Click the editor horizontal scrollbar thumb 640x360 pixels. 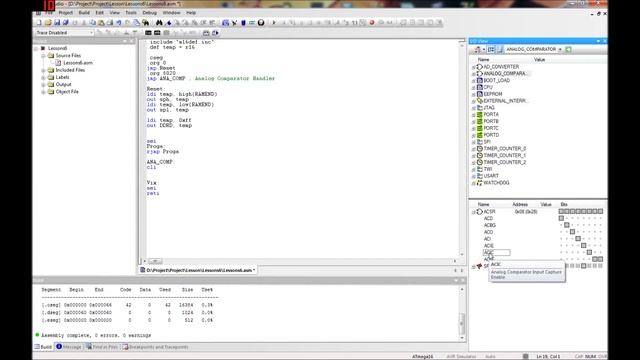pyautogui.click(x=155, y=261)
